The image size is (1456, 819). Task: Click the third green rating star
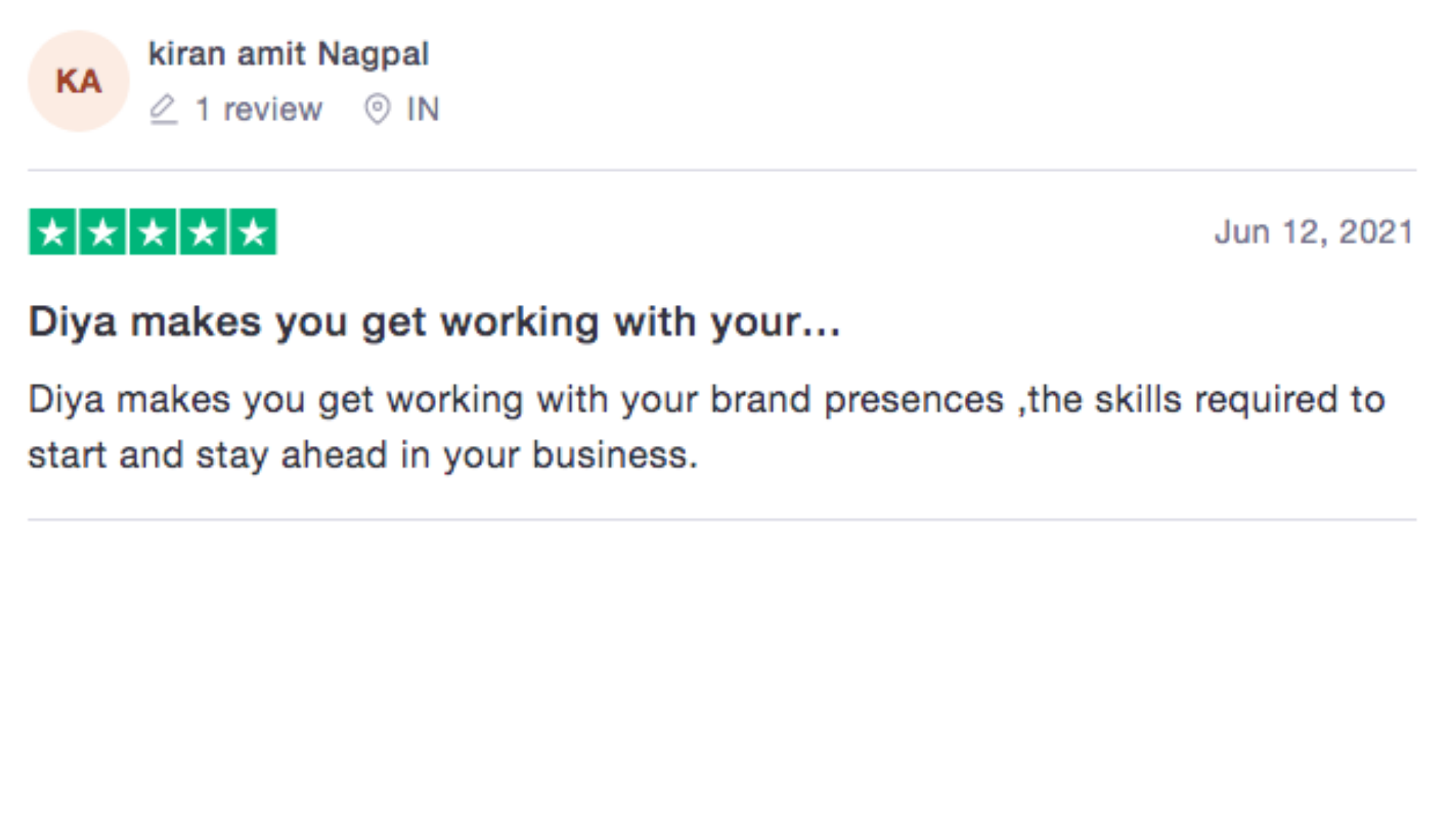pos(152,232)
